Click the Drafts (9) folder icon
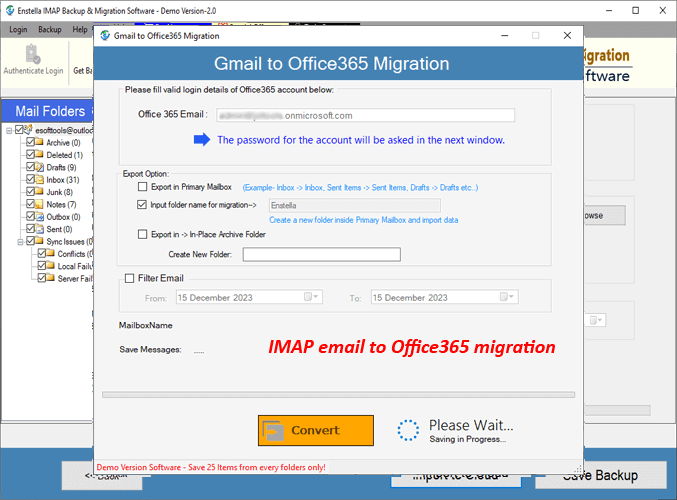 (x=39, y=167)
